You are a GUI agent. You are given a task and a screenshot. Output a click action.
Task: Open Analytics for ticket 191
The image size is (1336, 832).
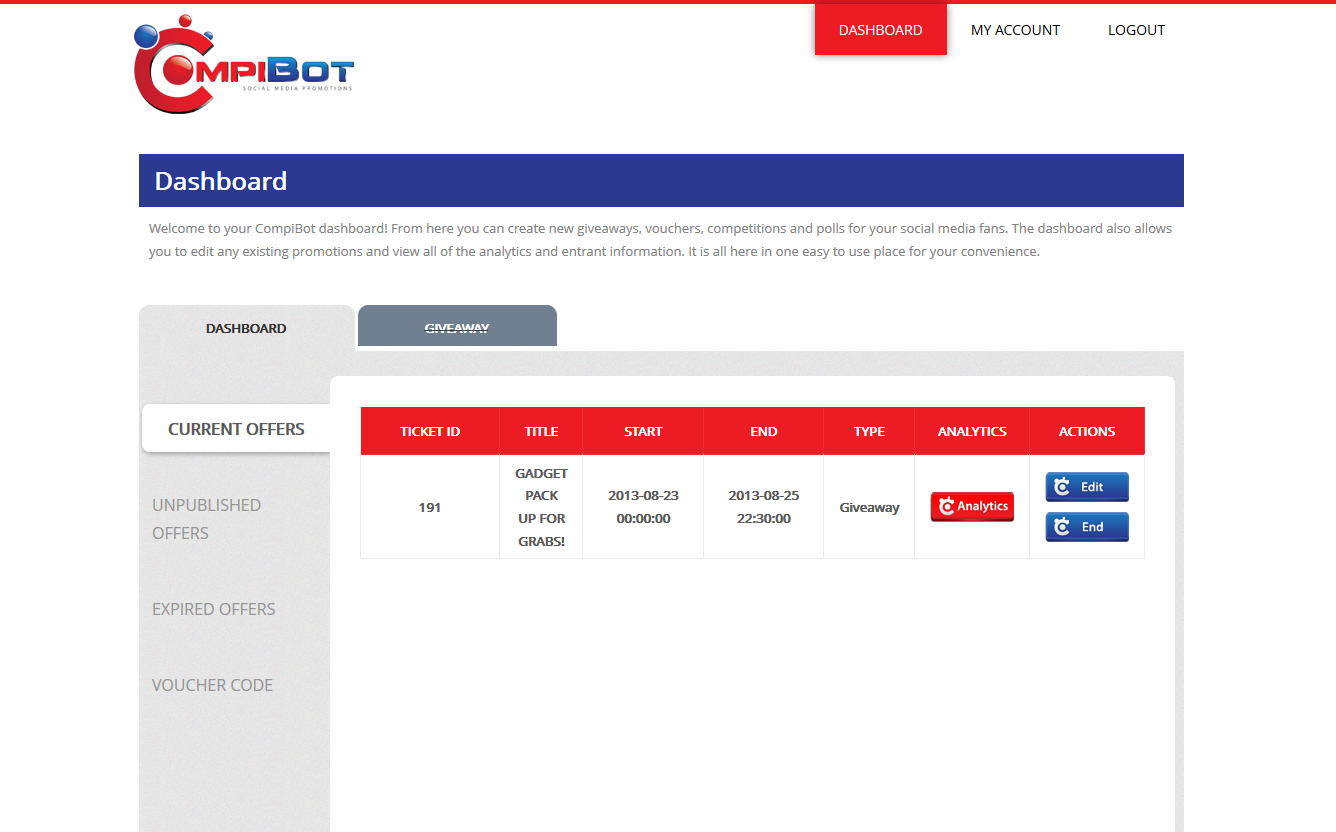click(972, 507)
